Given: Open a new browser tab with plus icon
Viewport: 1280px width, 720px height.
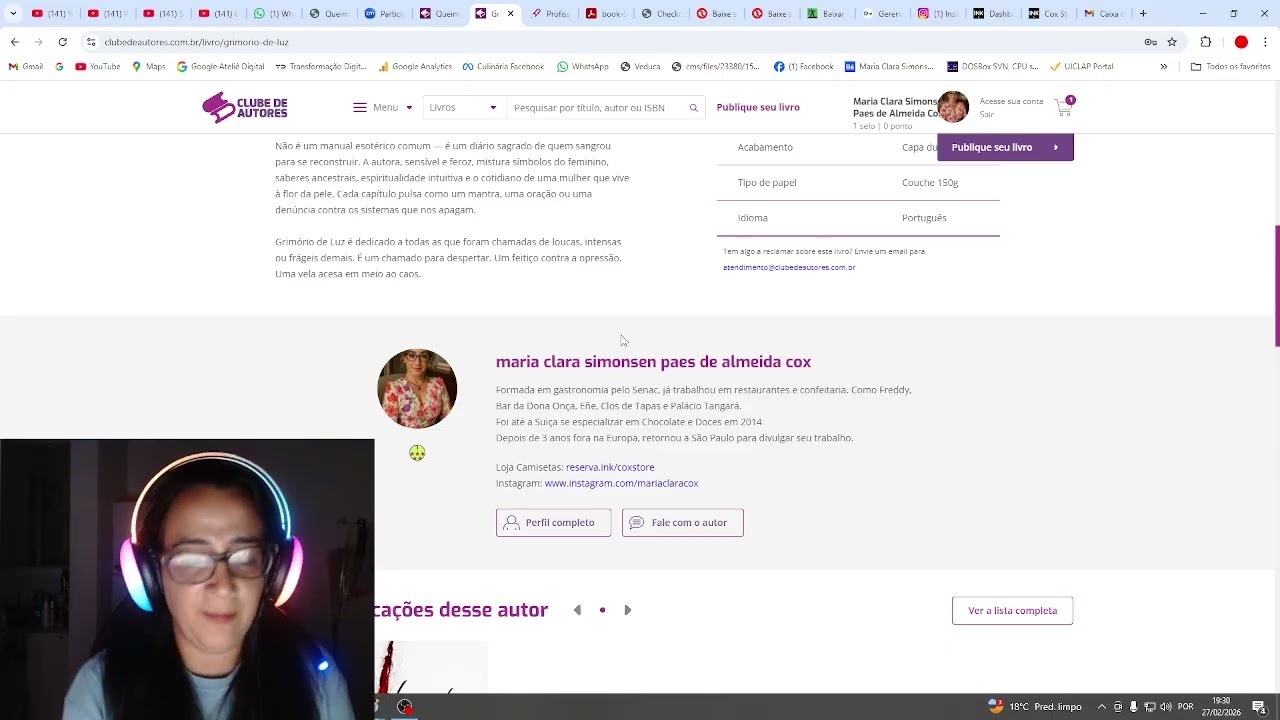Looking at the screenshot, I should tap(1143, 13).
